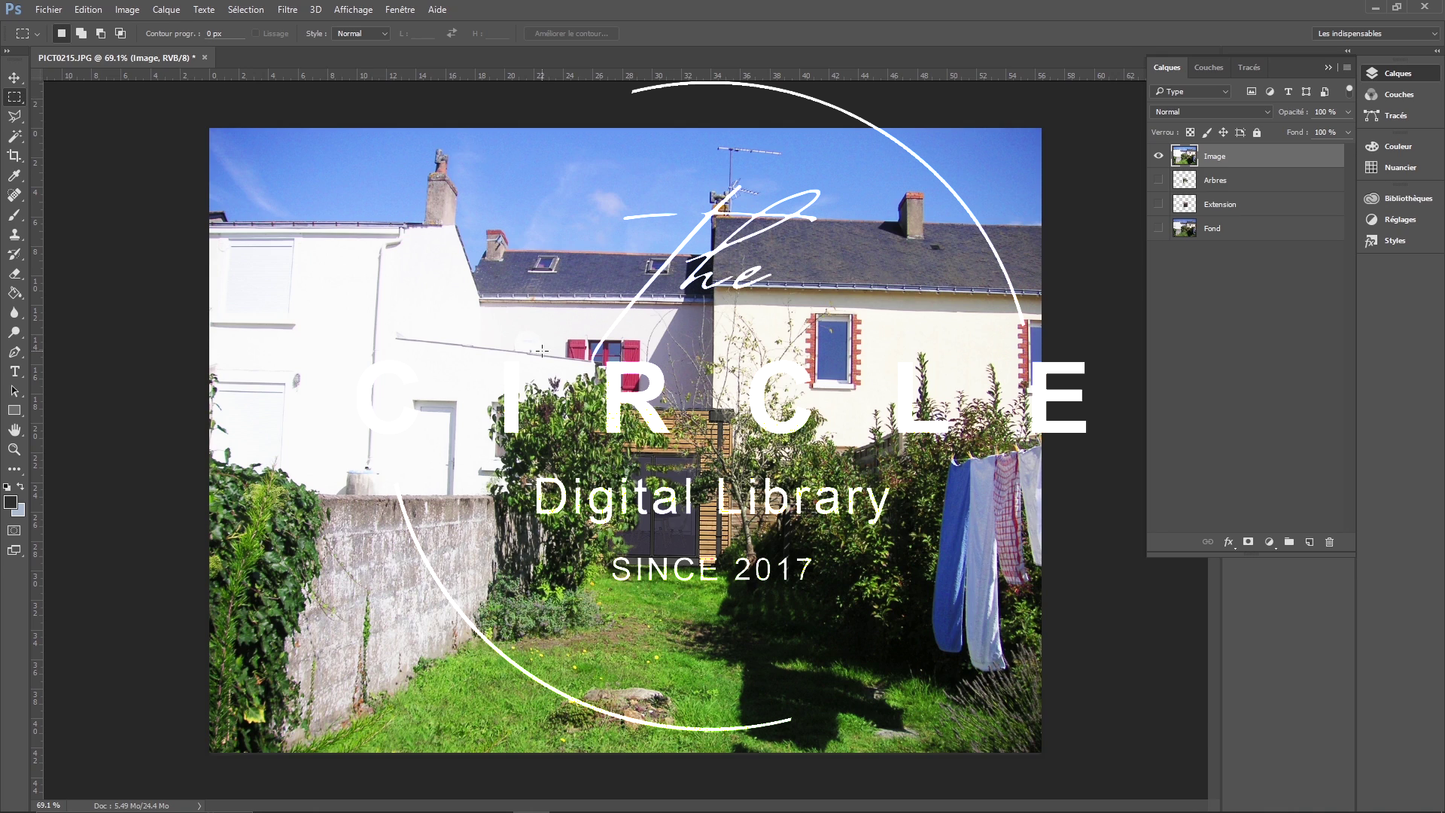Image resolution: width=1445 pixels, height=813 pixels.
Task: Click the foreground color swatch
Action: coord(10,503)
